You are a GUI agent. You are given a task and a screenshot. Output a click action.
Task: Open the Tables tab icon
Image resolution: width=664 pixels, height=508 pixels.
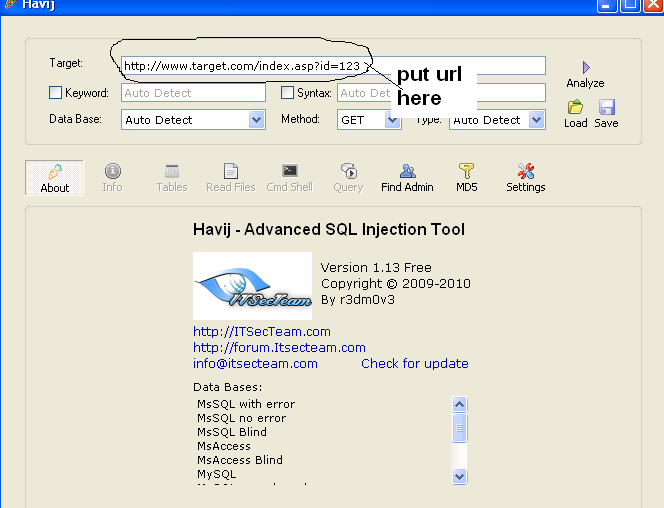pos(172,171)
